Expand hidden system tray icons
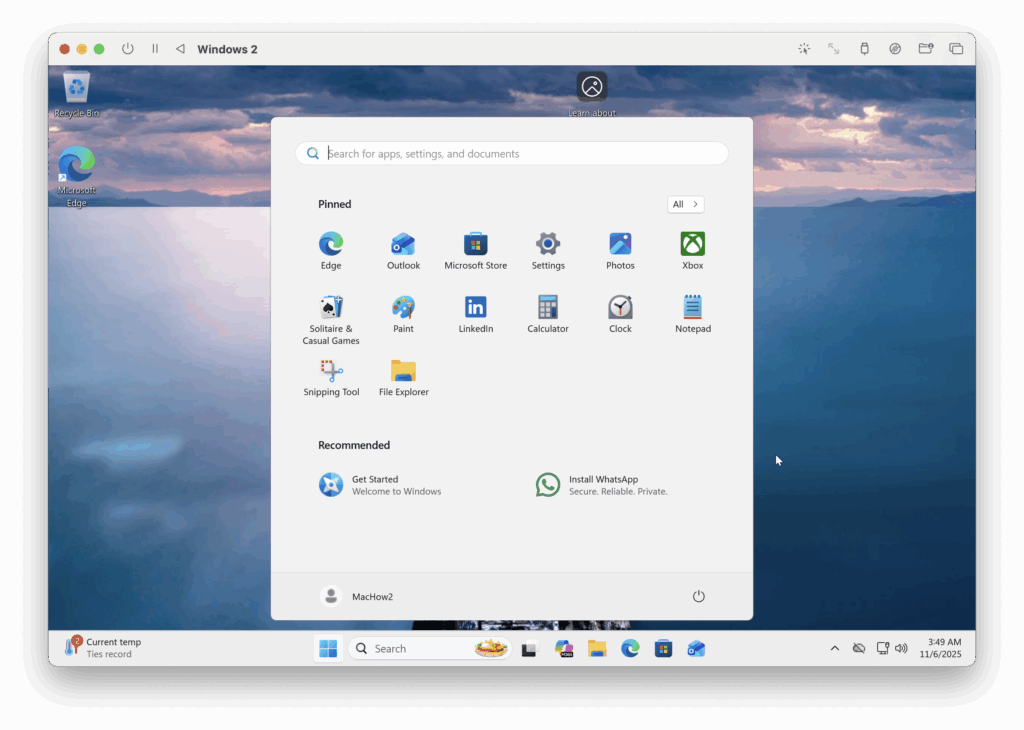This screenshot has height=730, width=1024. 834,648
